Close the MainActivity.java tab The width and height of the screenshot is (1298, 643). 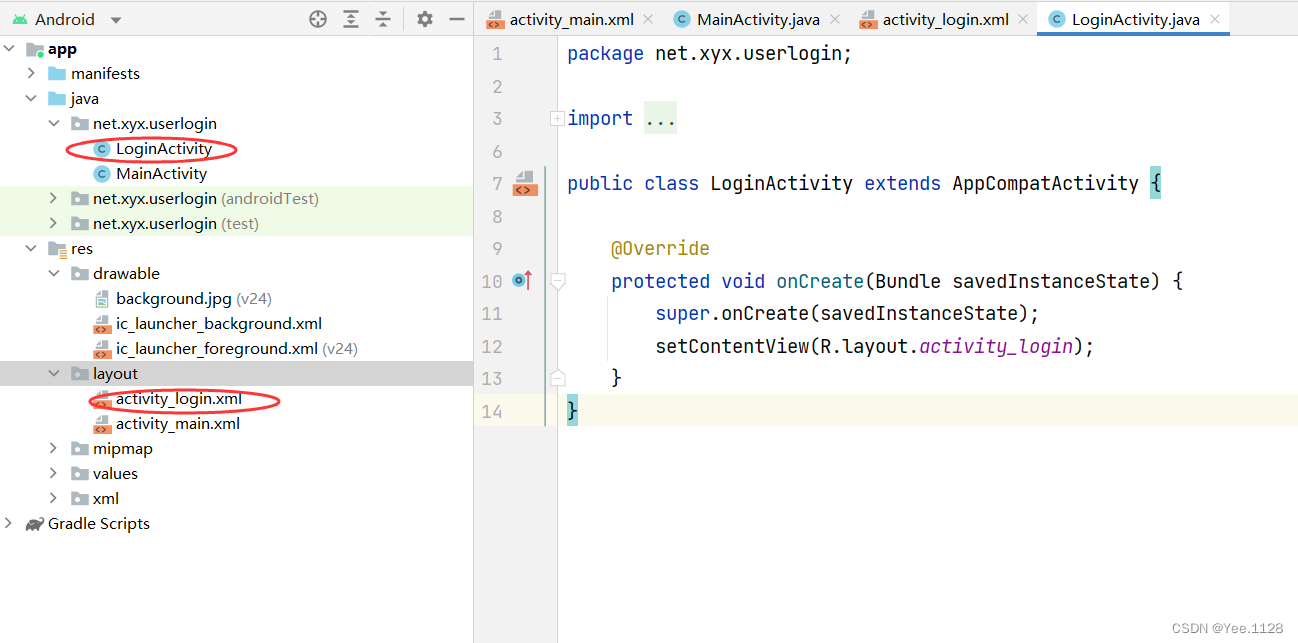[834, 19]
